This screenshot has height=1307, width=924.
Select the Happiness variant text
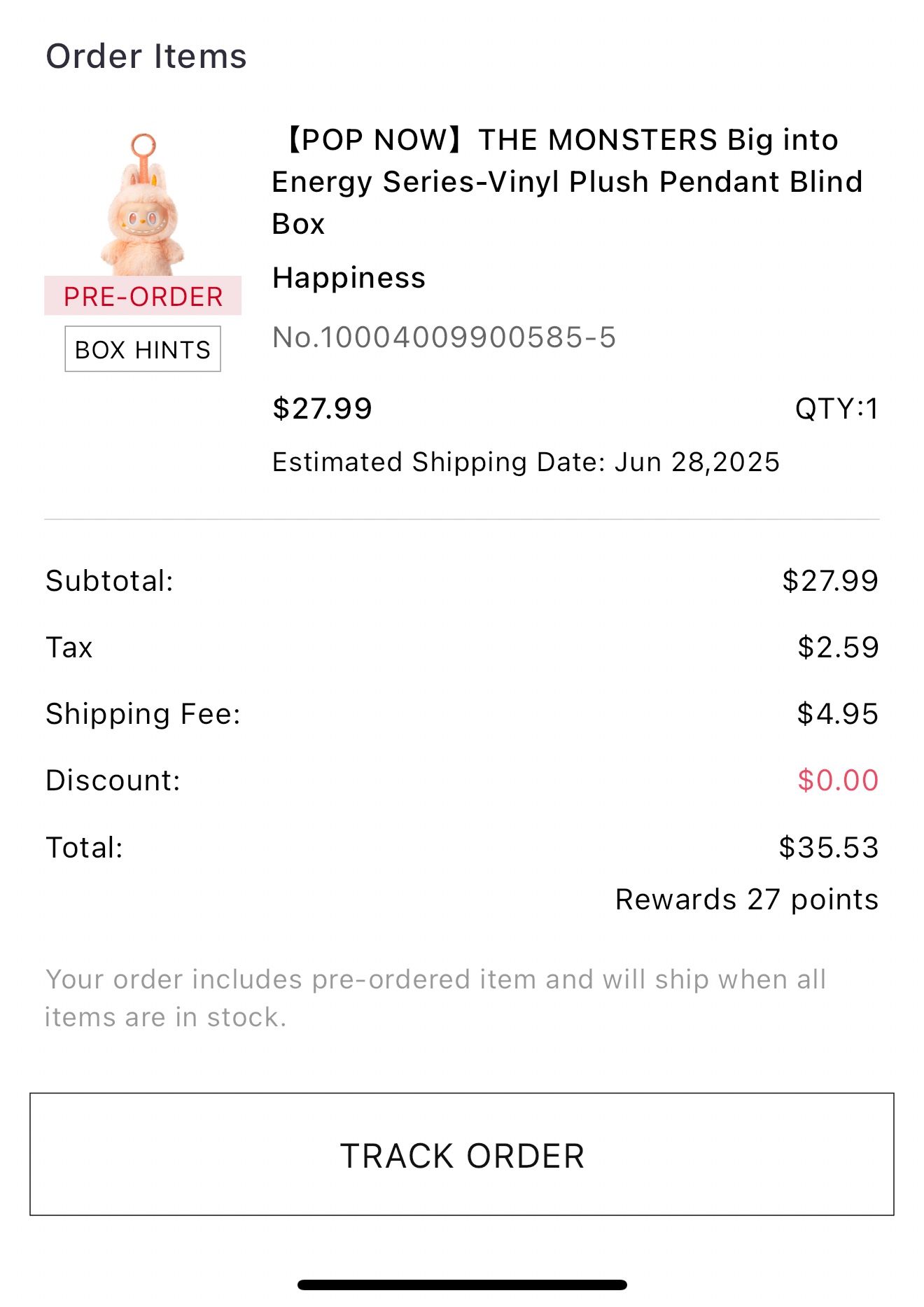(x=349, y=278)
